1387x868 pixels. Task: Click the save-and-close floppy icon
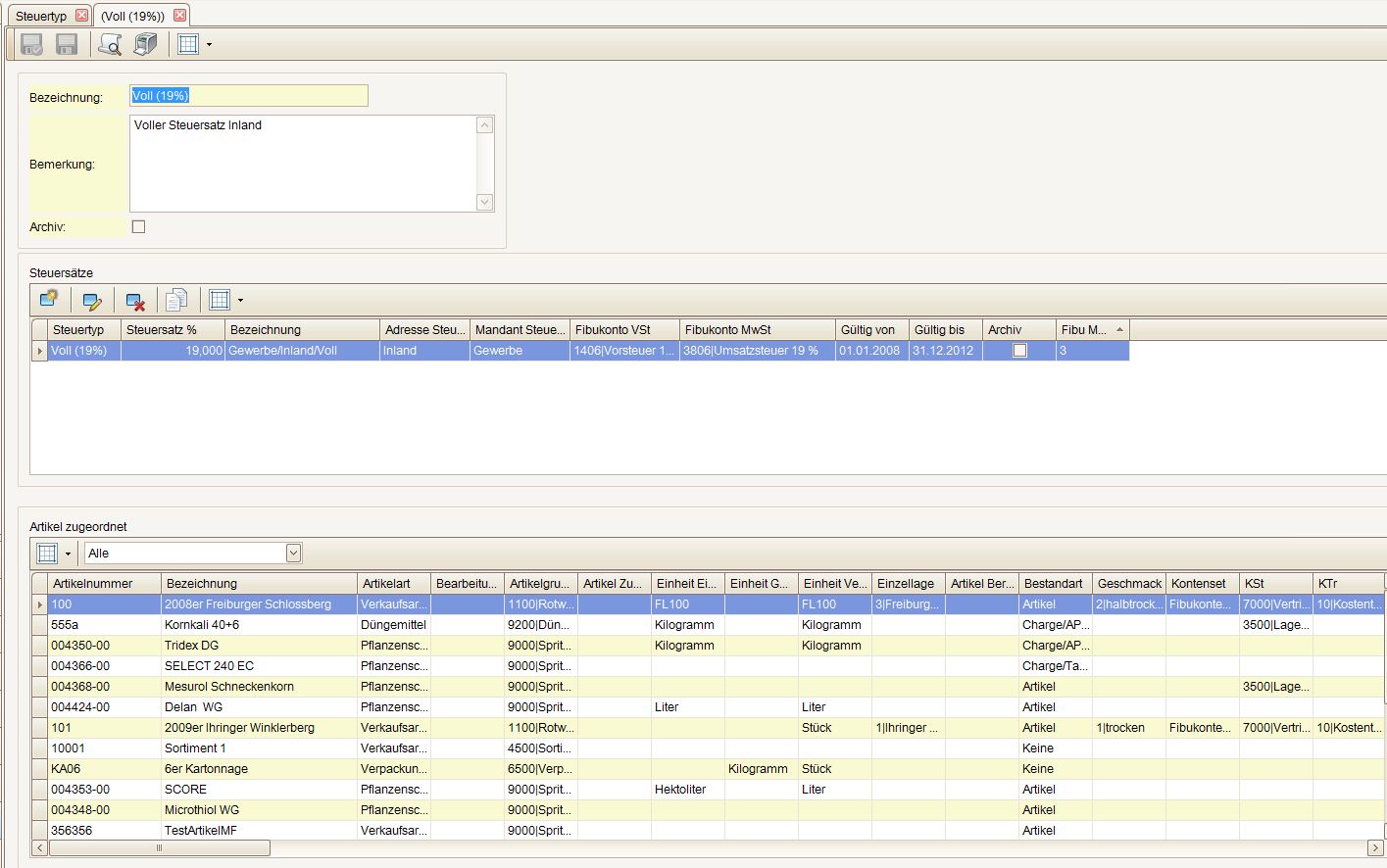pyautogui.click(x=31, y=44)
